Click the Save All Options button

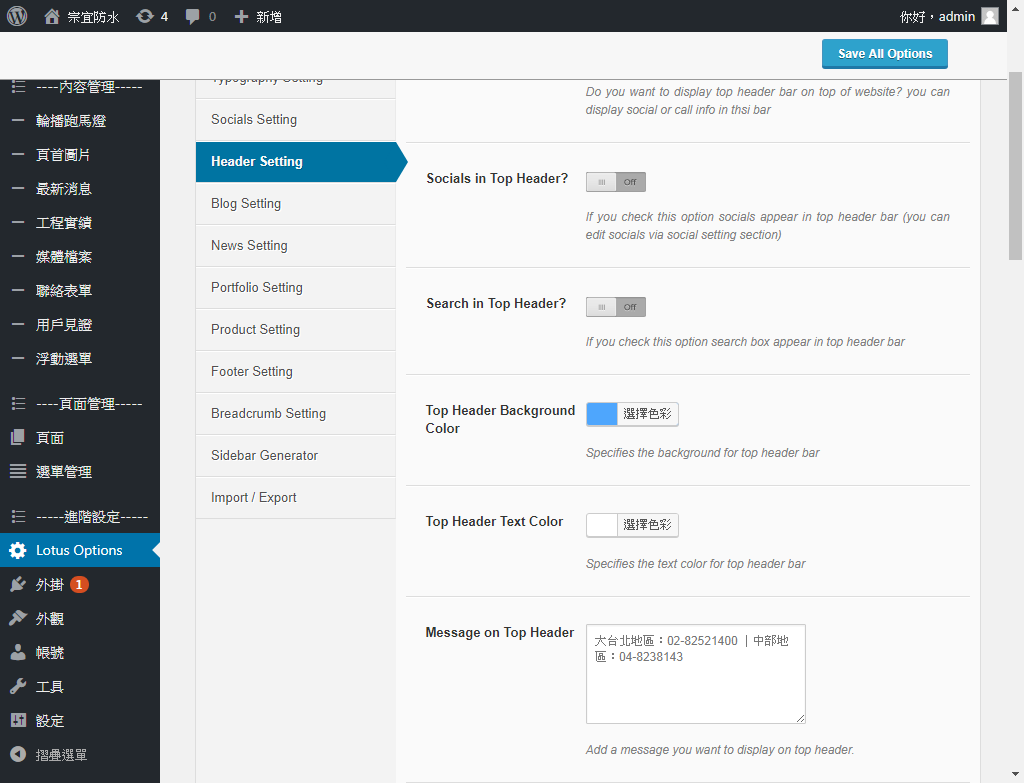[884, 54]
